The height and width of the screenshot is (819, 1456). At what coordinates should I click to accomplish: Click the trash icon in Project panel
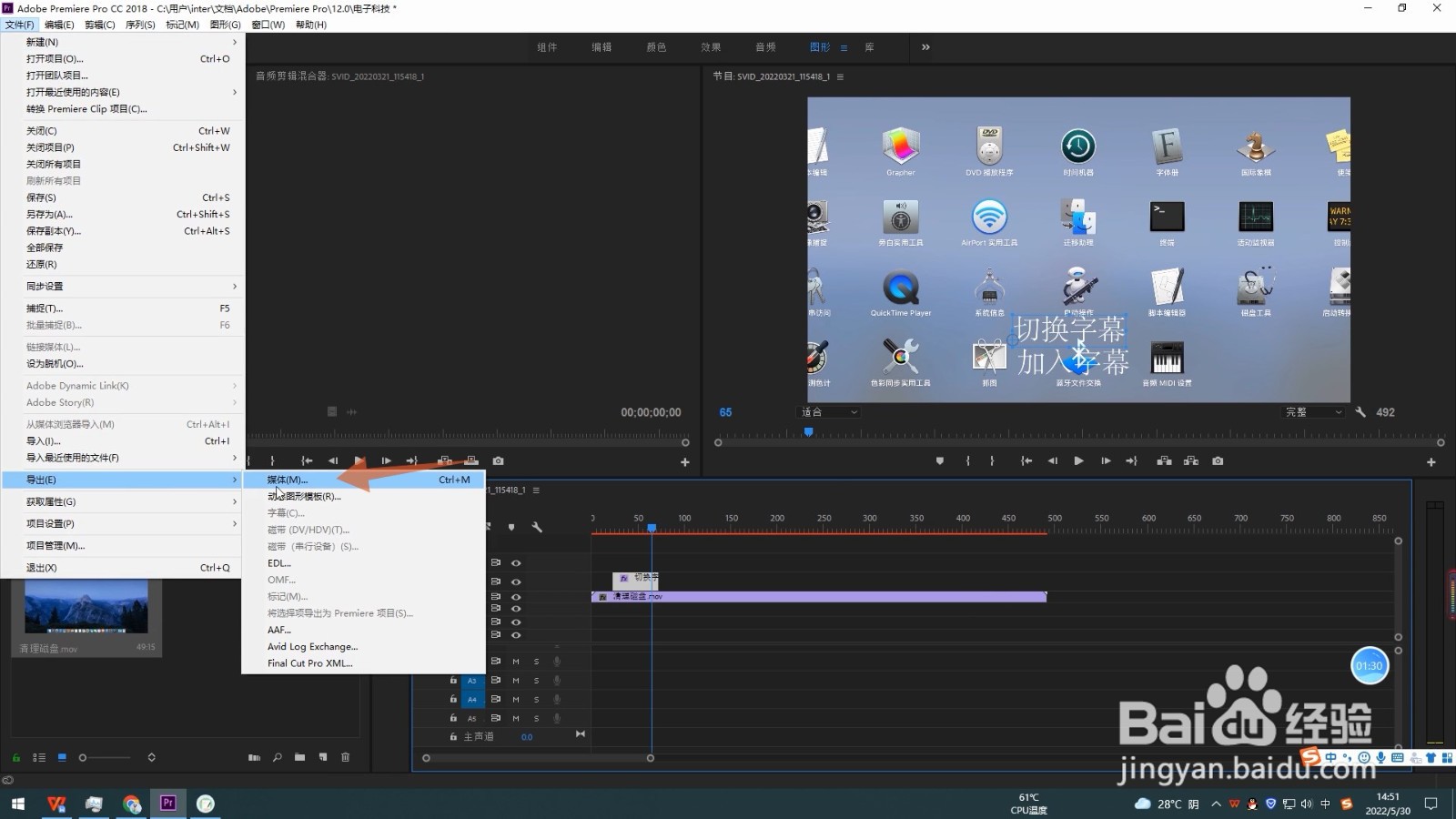[x=345, y=757]
